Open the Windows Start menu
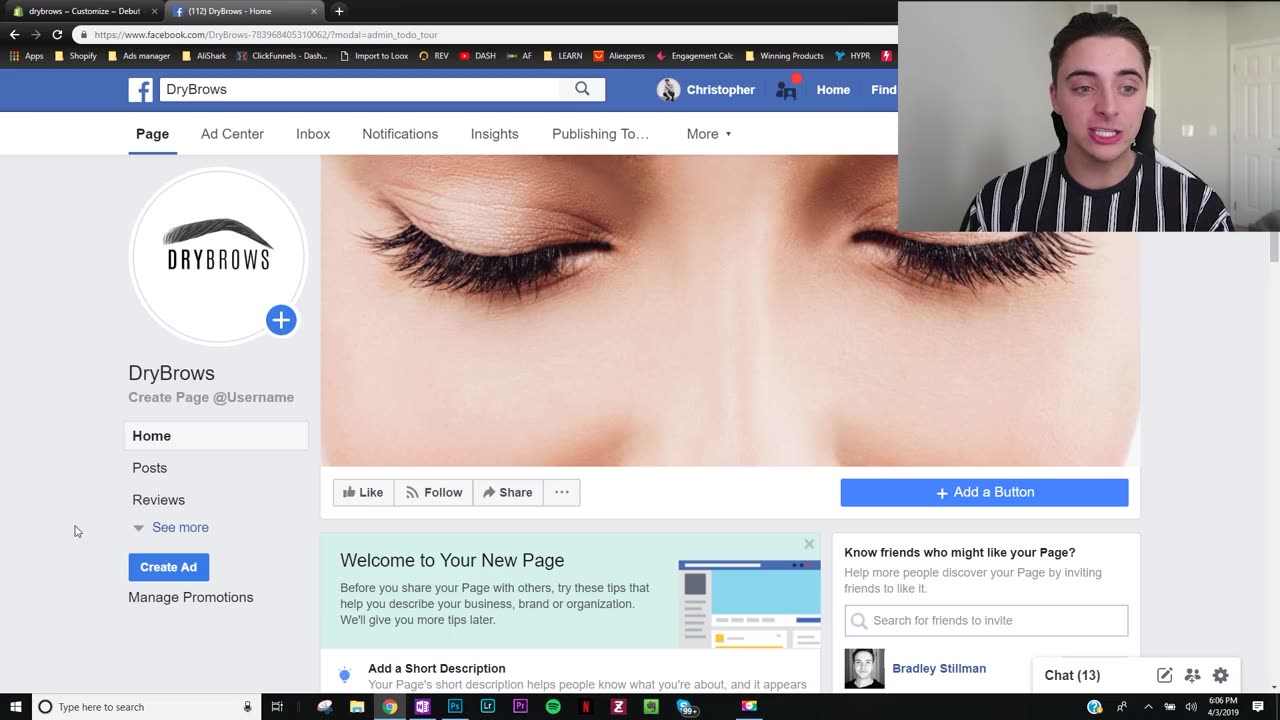The width and height of the screenshot is (1280, 720). (15, 707)
